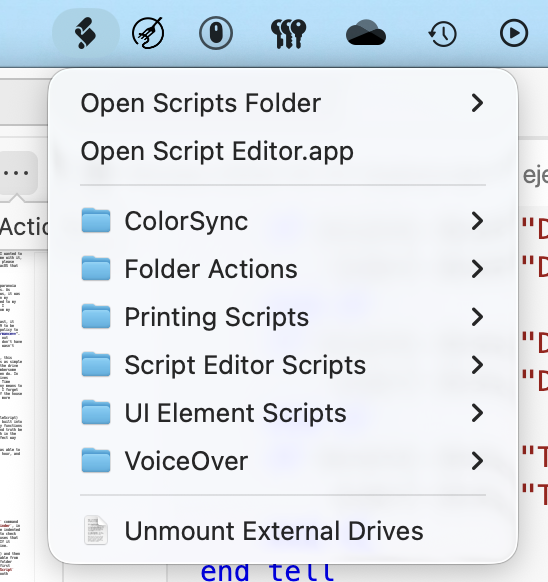Open the three keys menu bar icon
The image size is (548, 582).
coord(288,33)
